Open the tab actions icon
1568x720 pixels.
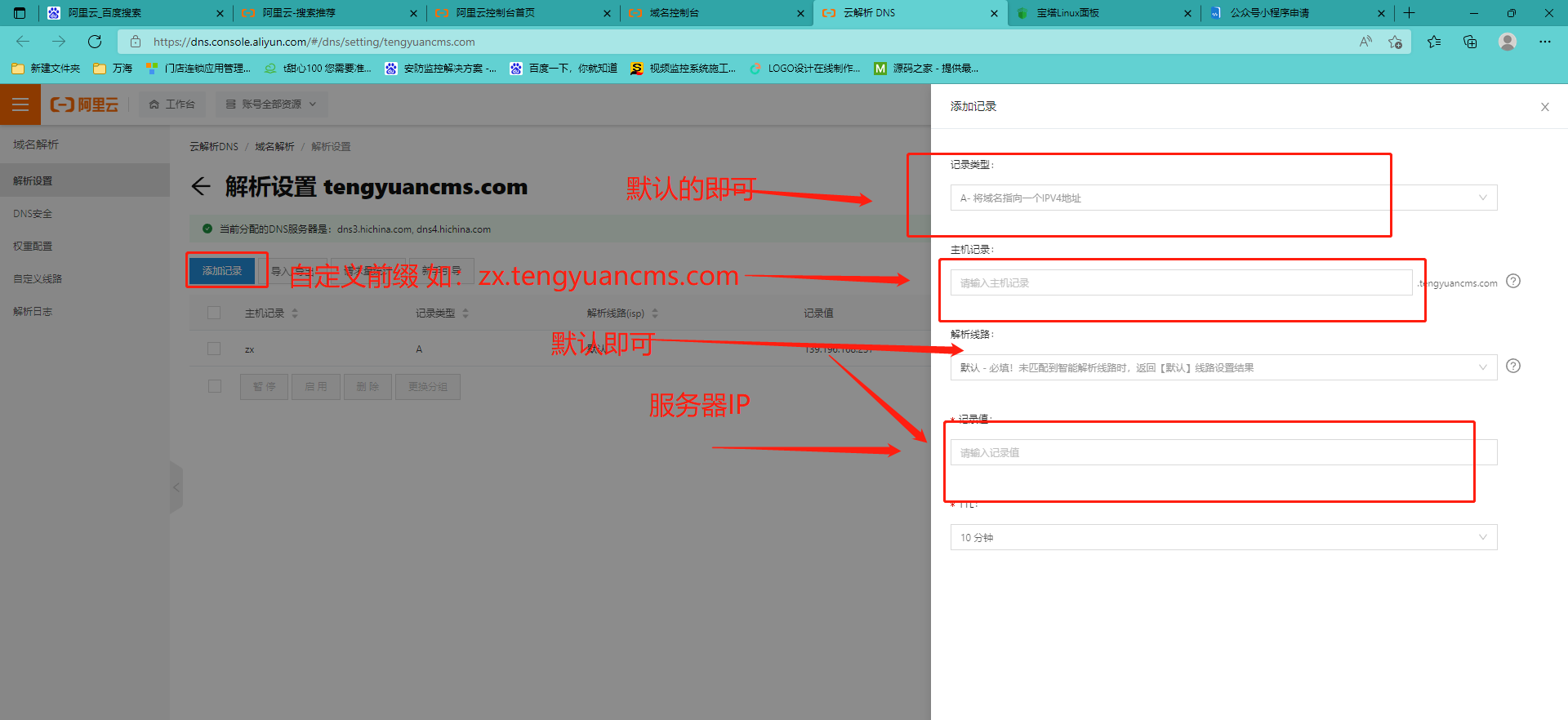(x=20, y=13)
